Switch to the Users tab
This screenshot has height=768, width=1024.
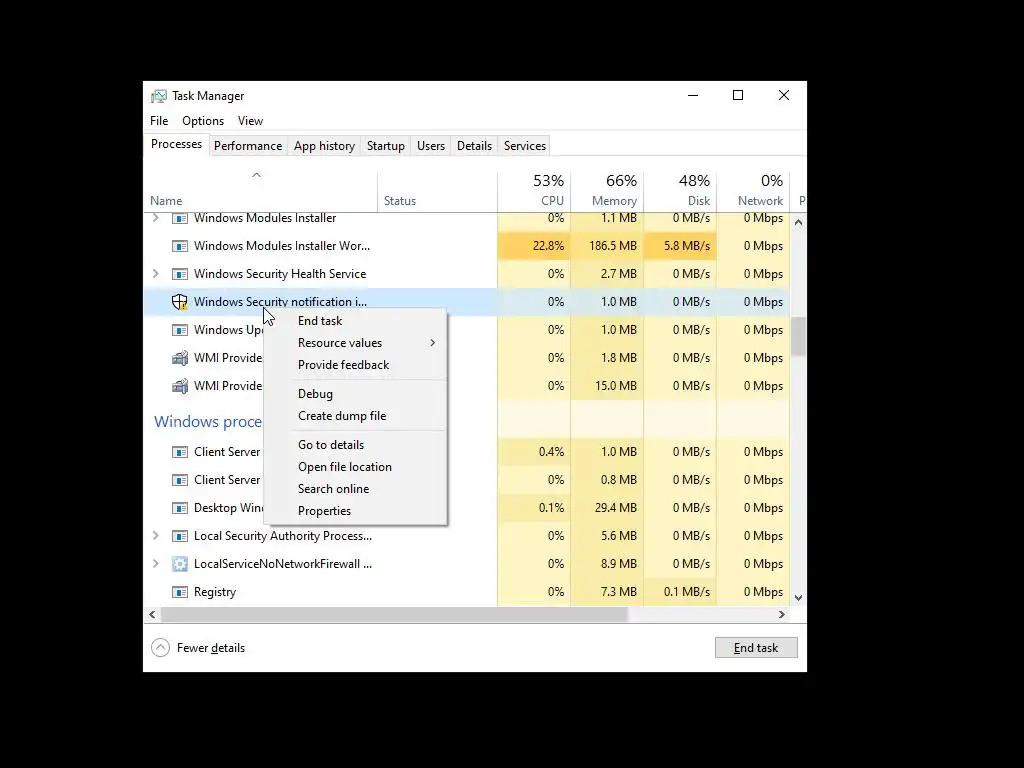tap(431, 146)
